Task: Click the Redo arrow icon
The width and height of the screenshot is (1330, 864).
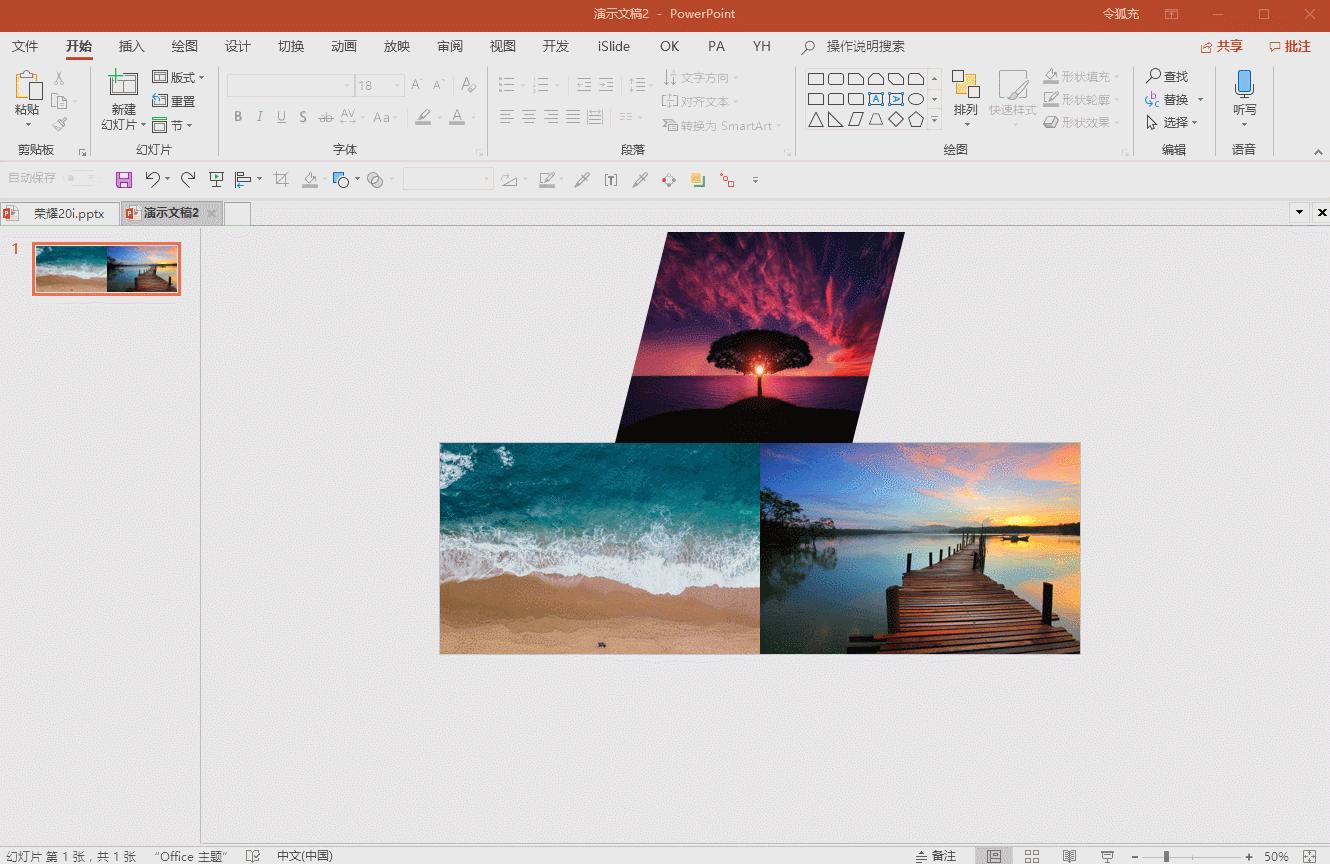Action: point(187,179)
